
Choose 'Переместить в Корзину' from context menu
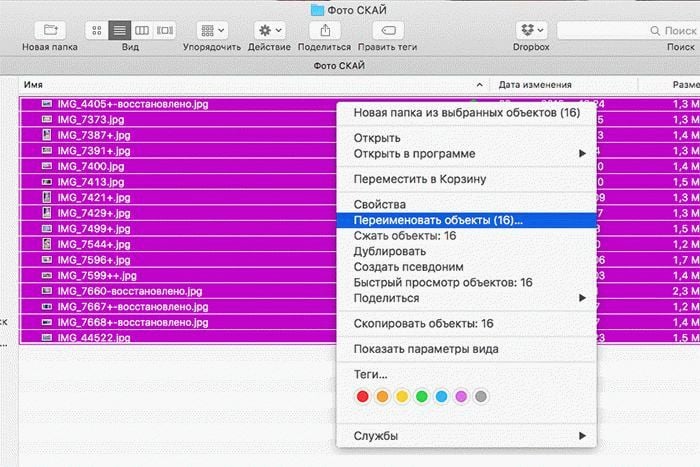pos(420,179)
